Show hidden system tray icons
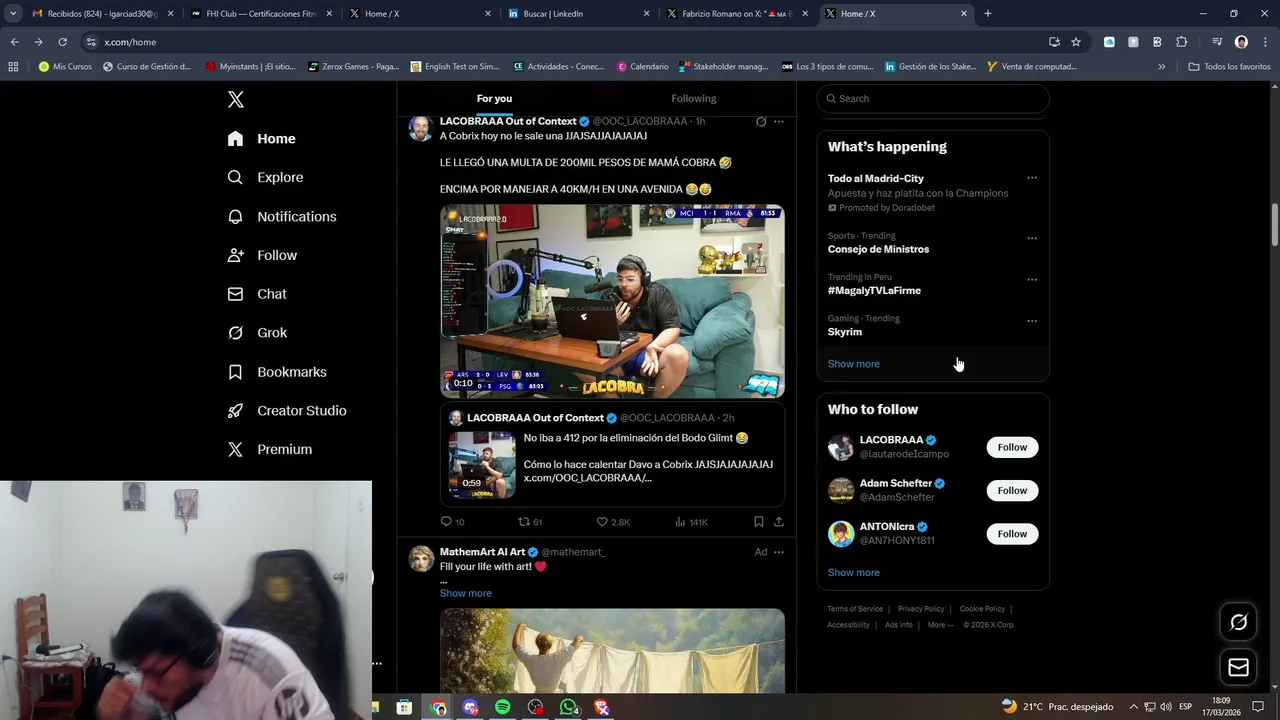 coord(1132,707)
